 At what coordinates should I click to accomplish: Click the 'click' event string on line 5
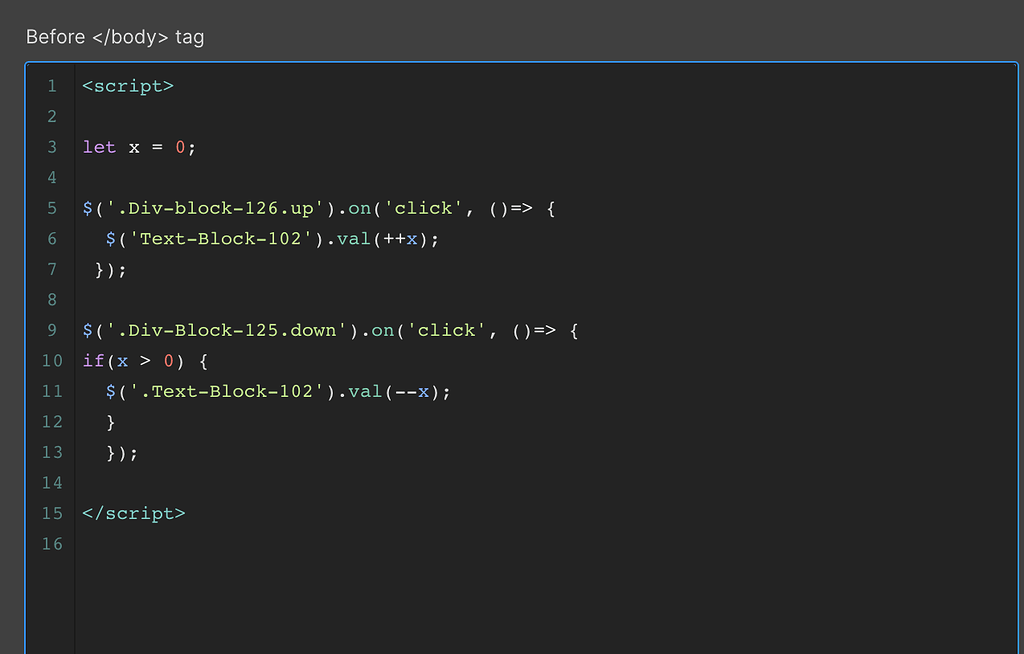click(x=425, y=208)
